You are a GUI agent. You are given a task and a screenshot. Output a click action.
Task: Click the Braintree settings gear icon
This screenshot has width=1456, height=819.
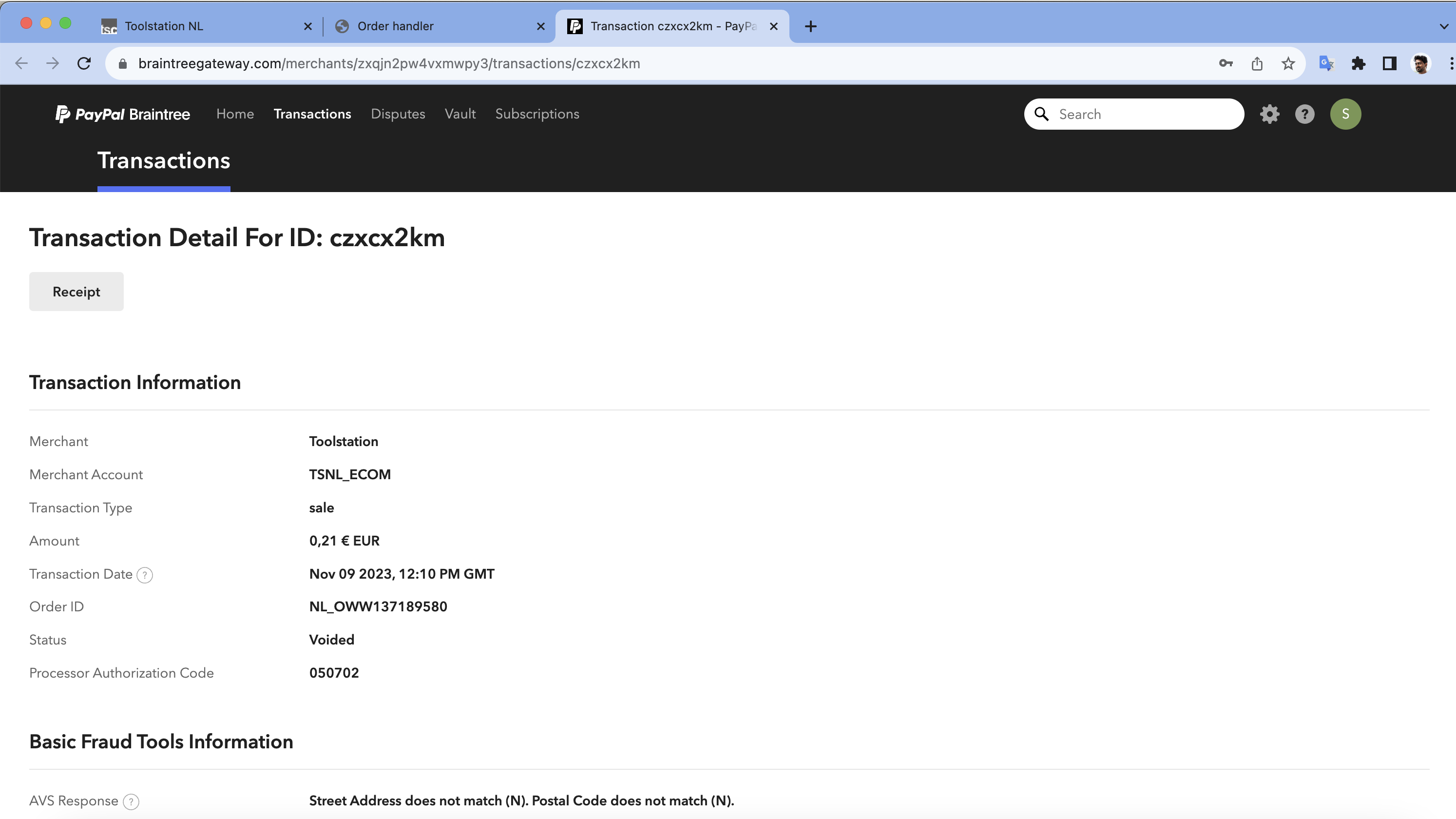[x=1269, y=114]
